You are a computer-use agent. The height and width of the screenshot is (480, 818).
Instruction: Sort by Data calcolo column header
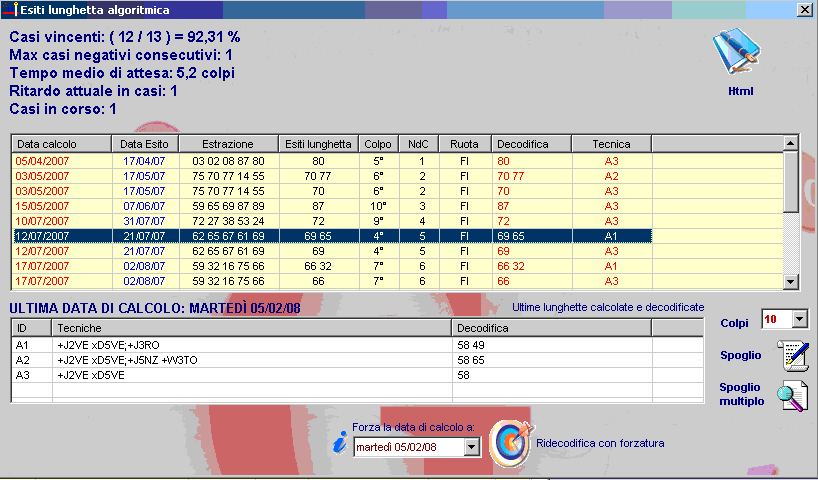pos(62,144)
